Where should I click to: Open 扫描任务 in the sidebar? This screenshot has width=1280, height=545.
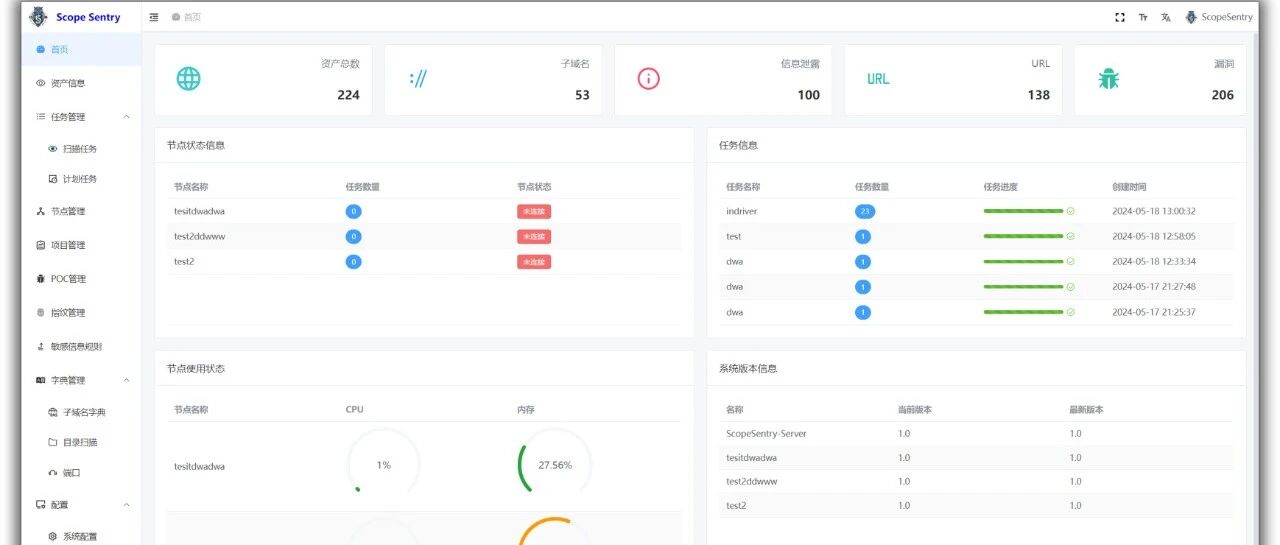click(80, 149)
